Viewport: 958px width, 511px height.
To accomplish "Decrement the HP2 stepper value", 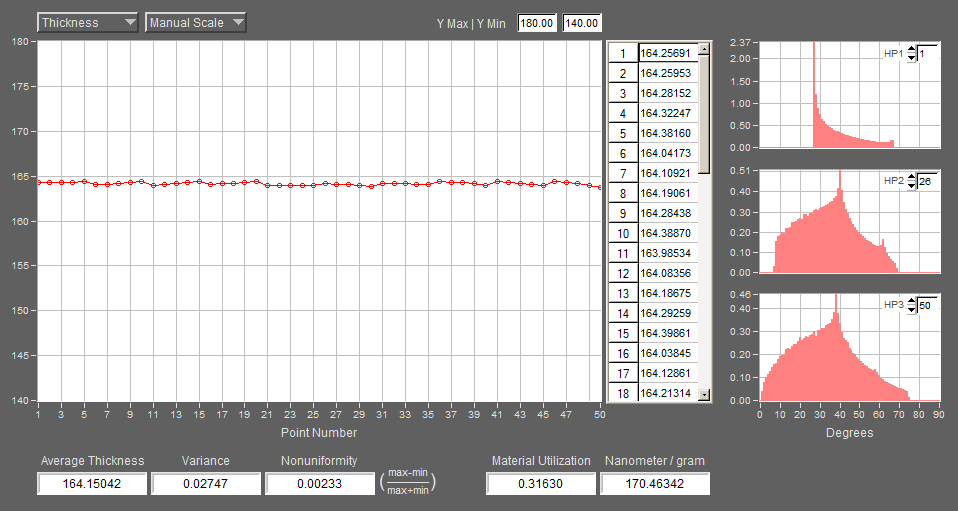I will pyautogui.click(x=912, y=186).
